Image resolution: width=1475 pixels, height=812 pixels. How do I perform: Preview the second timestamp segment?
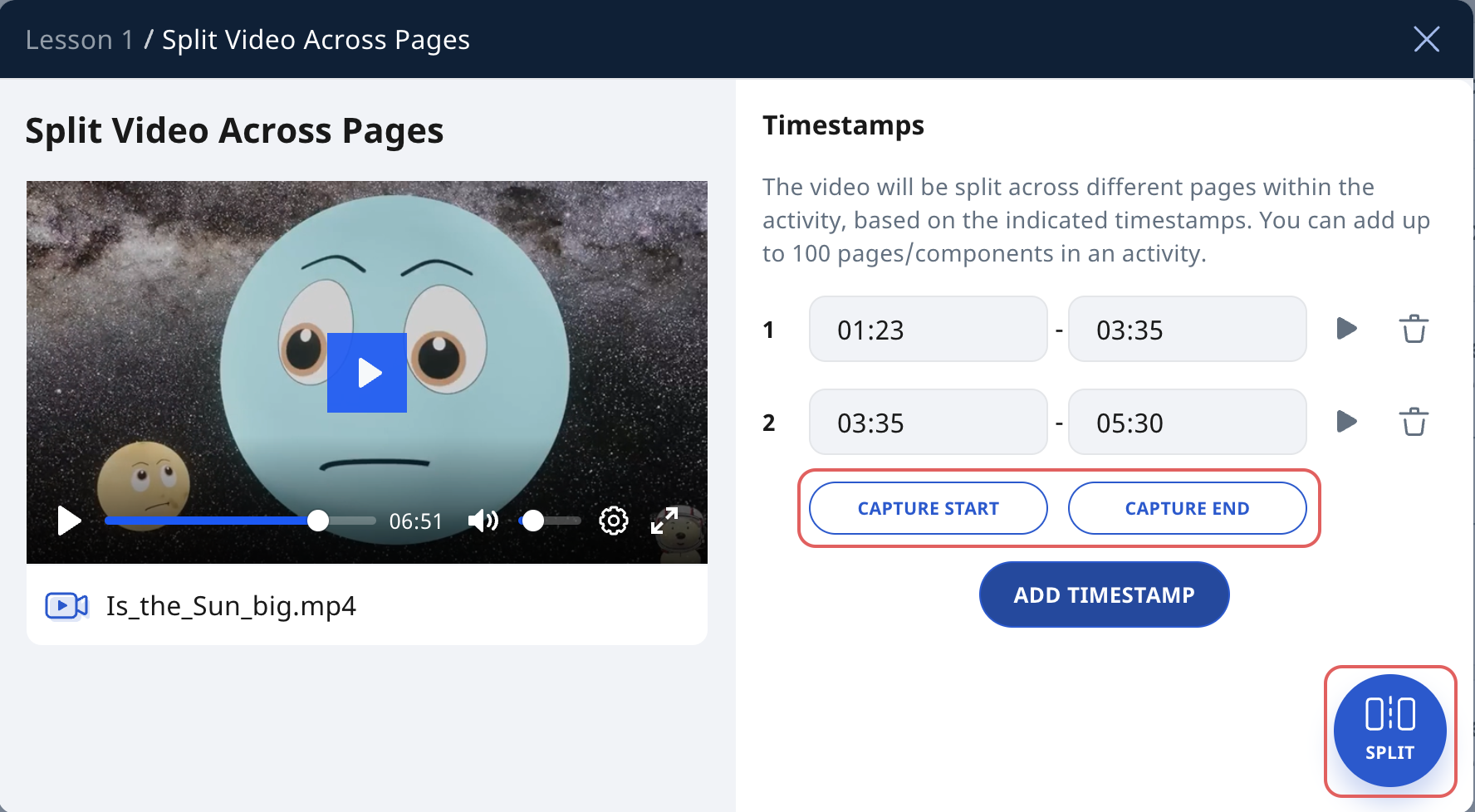click(1346, 421)
